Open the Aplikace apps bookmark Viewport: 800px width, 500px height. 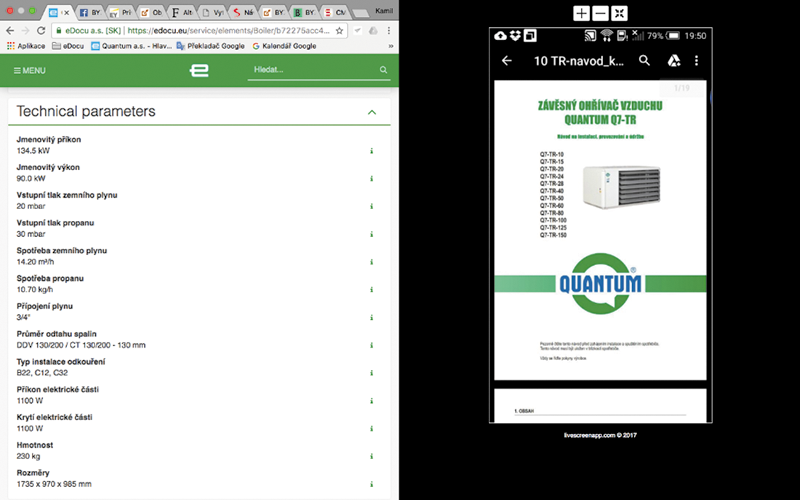[26, 46]
